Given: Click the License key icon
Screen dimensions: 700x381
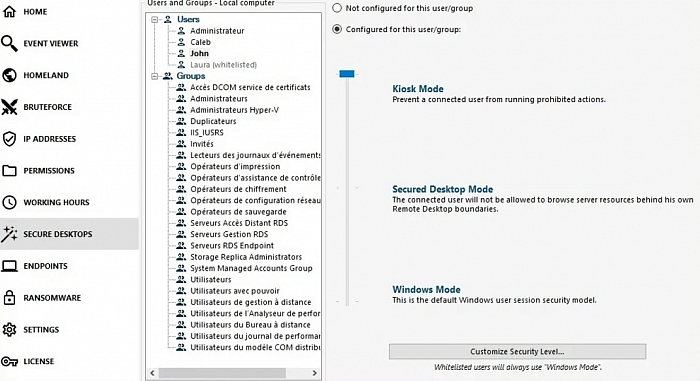Looking at the screenshot, I should (9, 361).
